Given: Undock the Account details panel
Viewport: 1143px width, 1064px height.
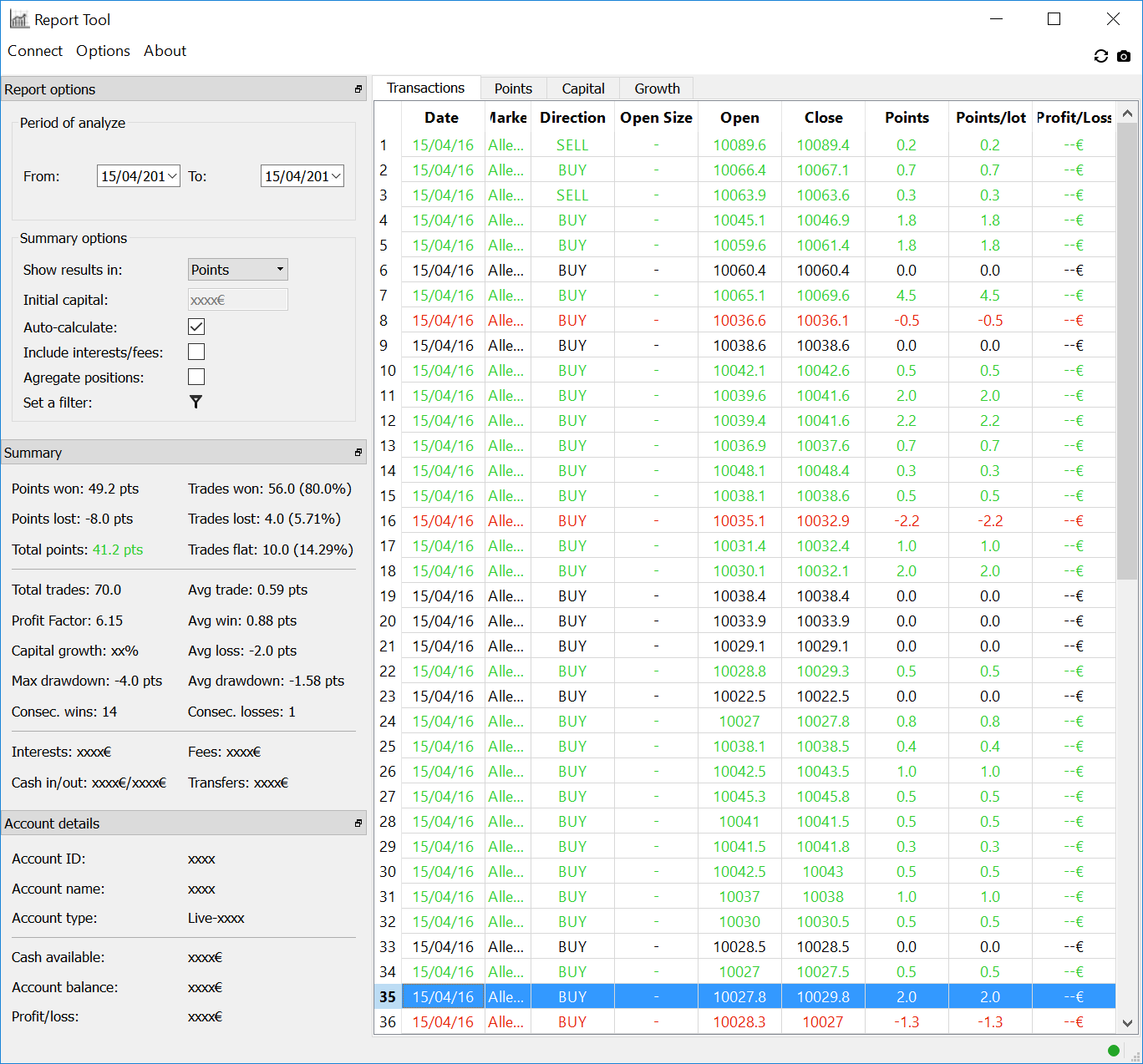Looking at the screenshot, I should 358,823.
